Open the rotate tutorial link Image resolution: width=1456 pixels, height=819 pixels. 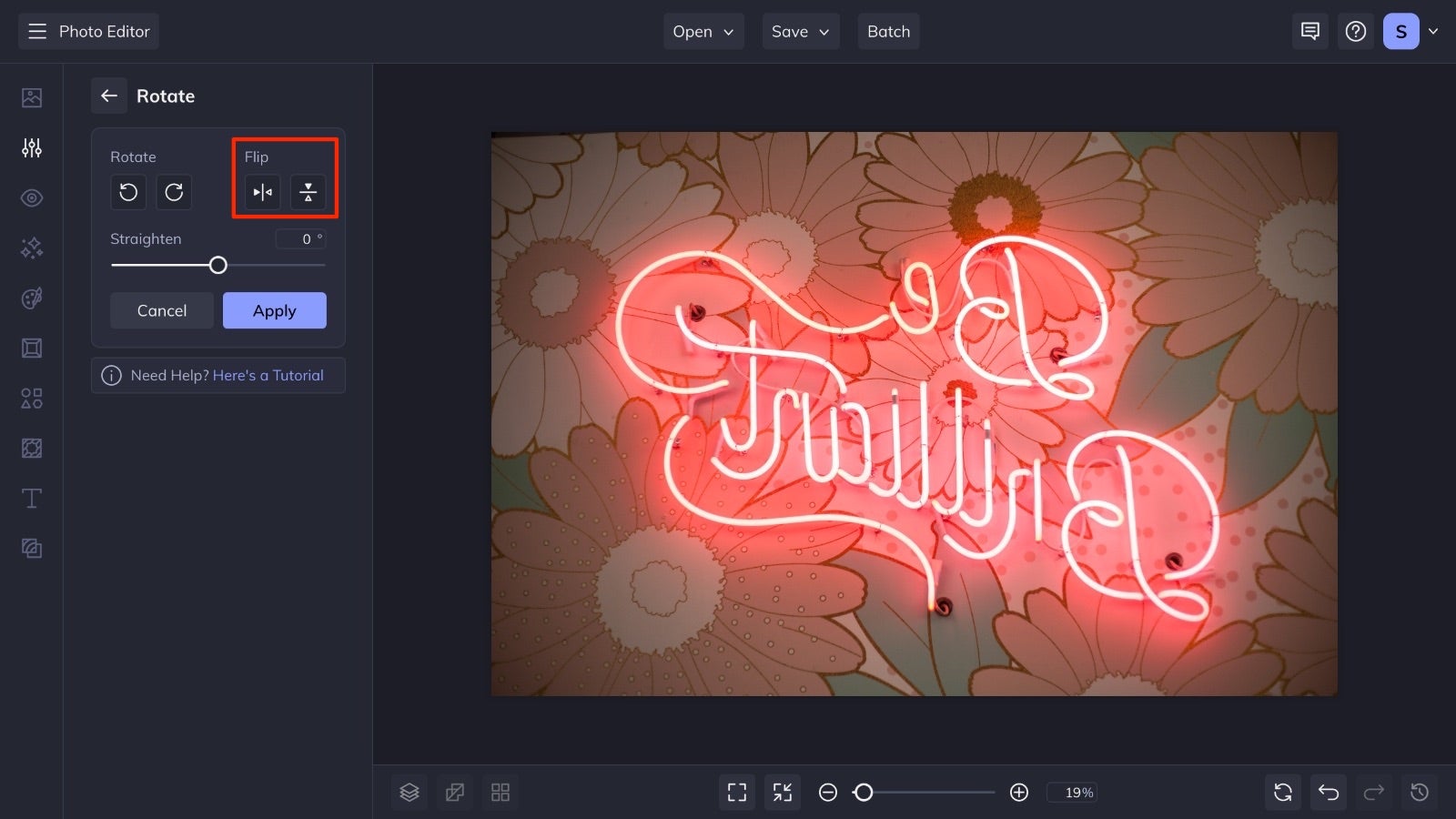268,375
